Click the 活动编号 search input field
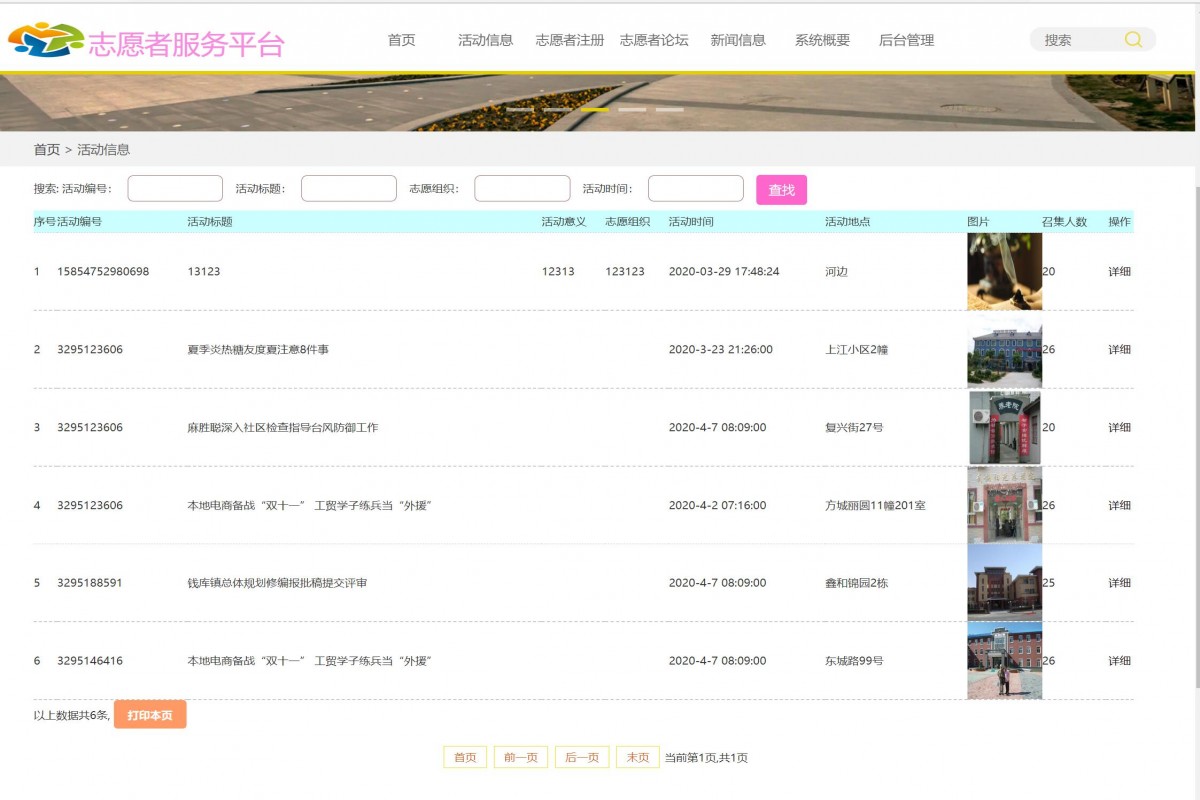The image size is (1200, 800). coord(174,188)
